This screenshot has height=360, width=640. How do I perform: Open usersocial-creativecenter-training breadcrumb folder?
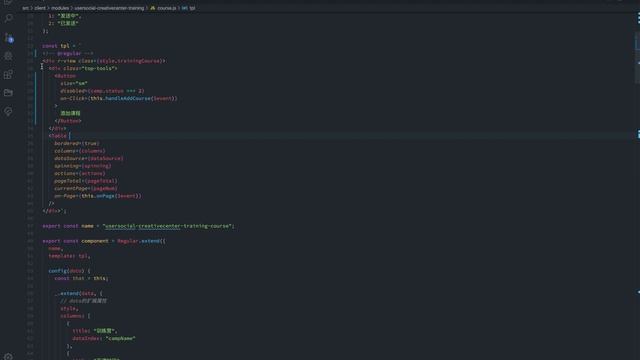109,8
